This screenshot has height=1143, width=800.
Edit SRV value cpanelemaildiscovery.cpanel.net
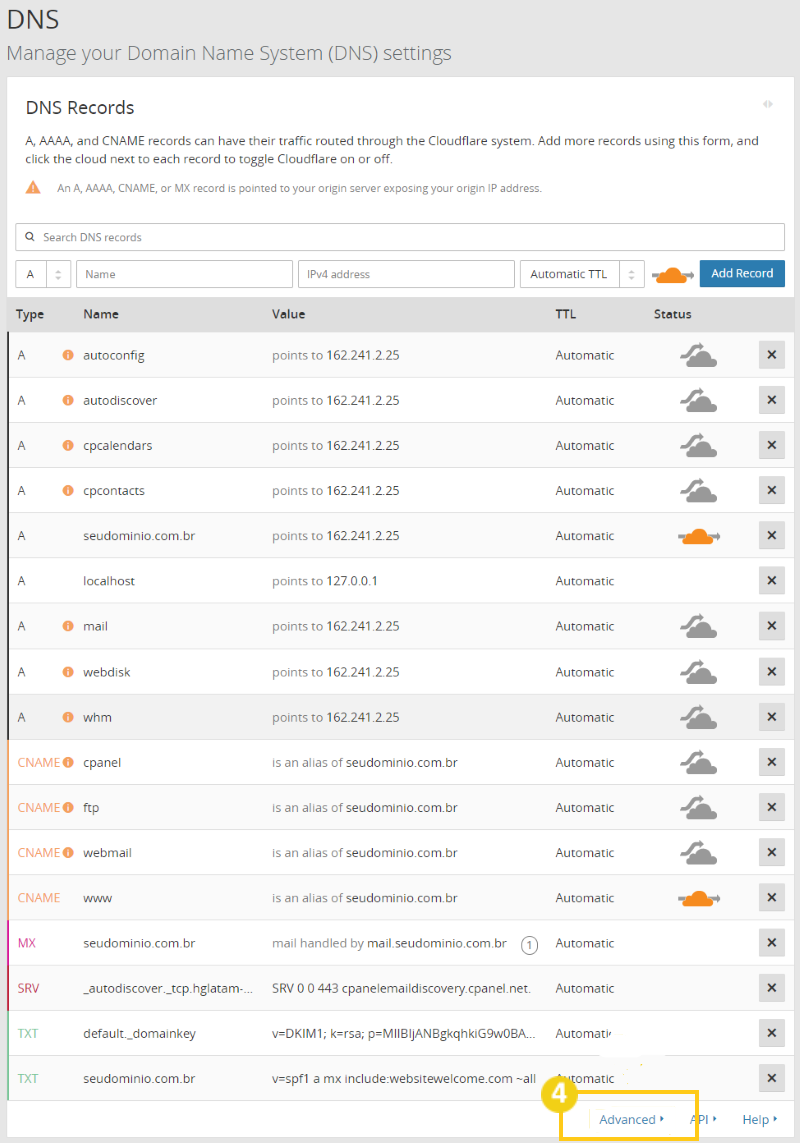point(401,988)
